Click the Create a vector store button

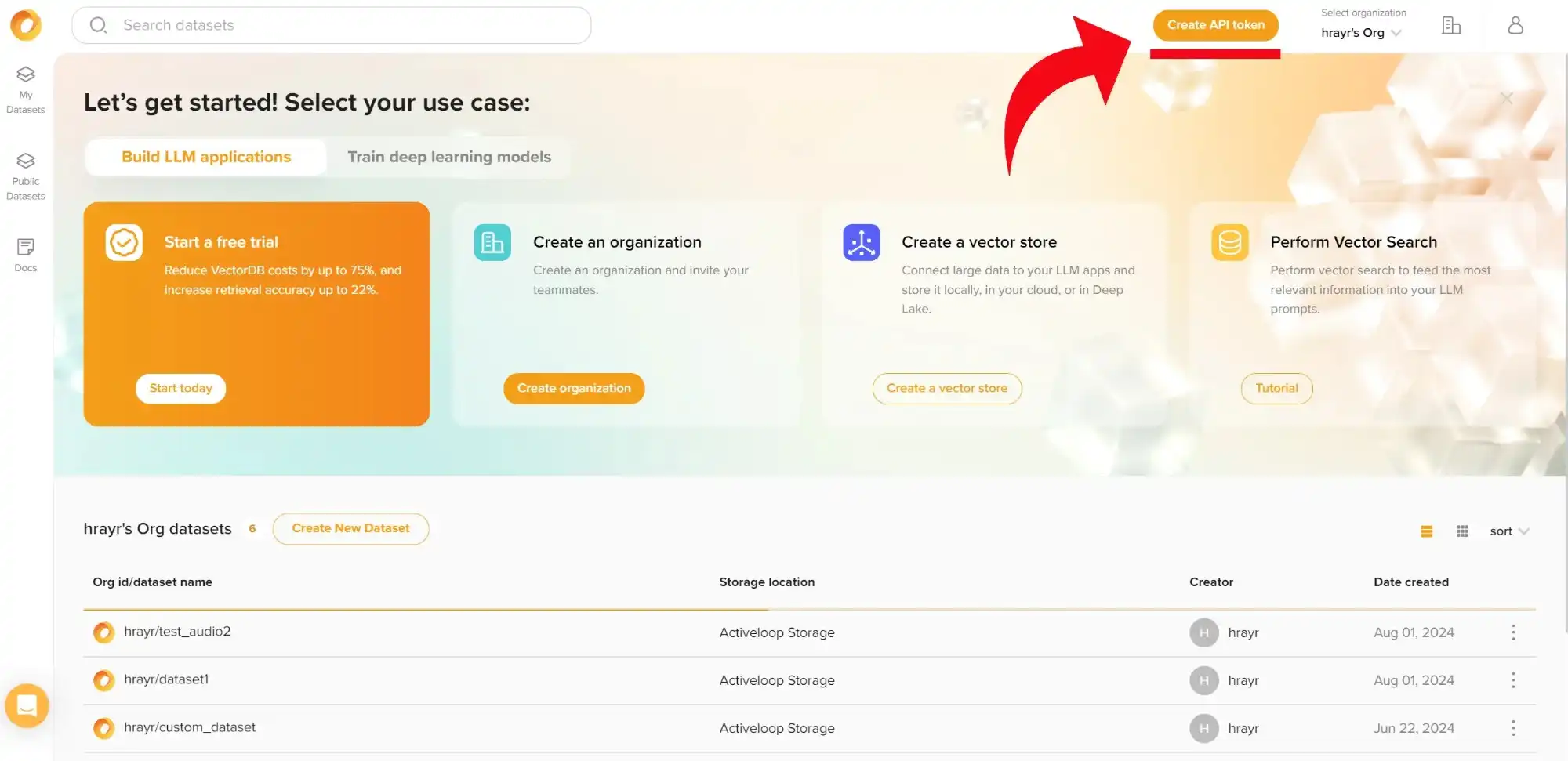[947, 389]
